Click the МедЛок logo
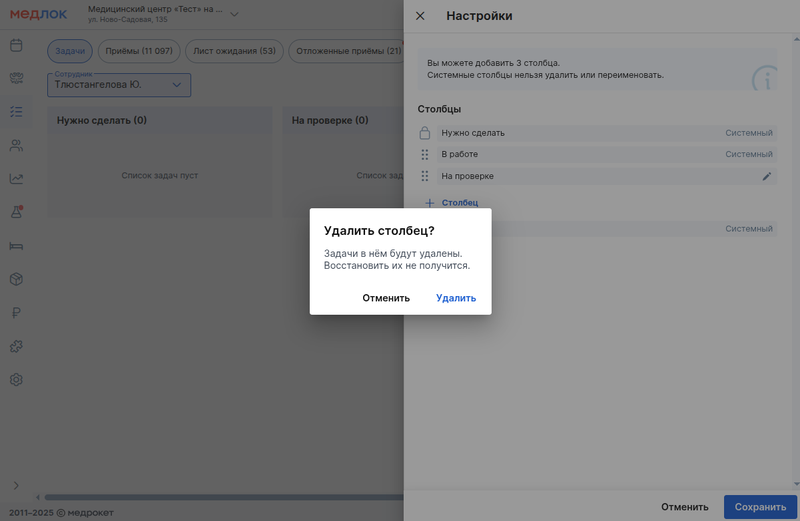Screen dimensions: 800x521 (x=38, y=14)
